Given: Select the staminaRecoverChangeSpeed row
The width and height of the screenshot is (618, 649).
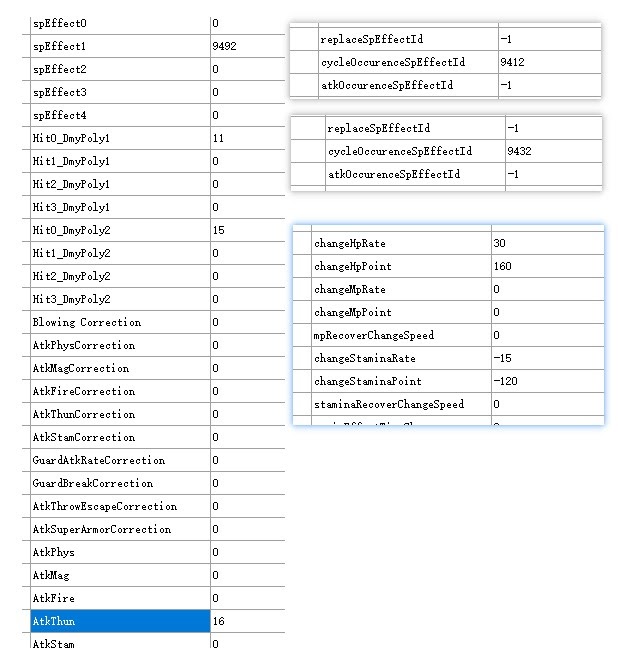Looking at the screenshot, I should coord(457,404).
